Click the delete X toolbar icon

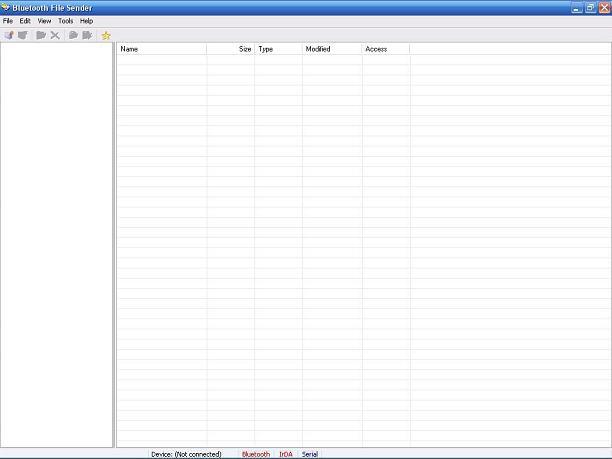[55, 36]
